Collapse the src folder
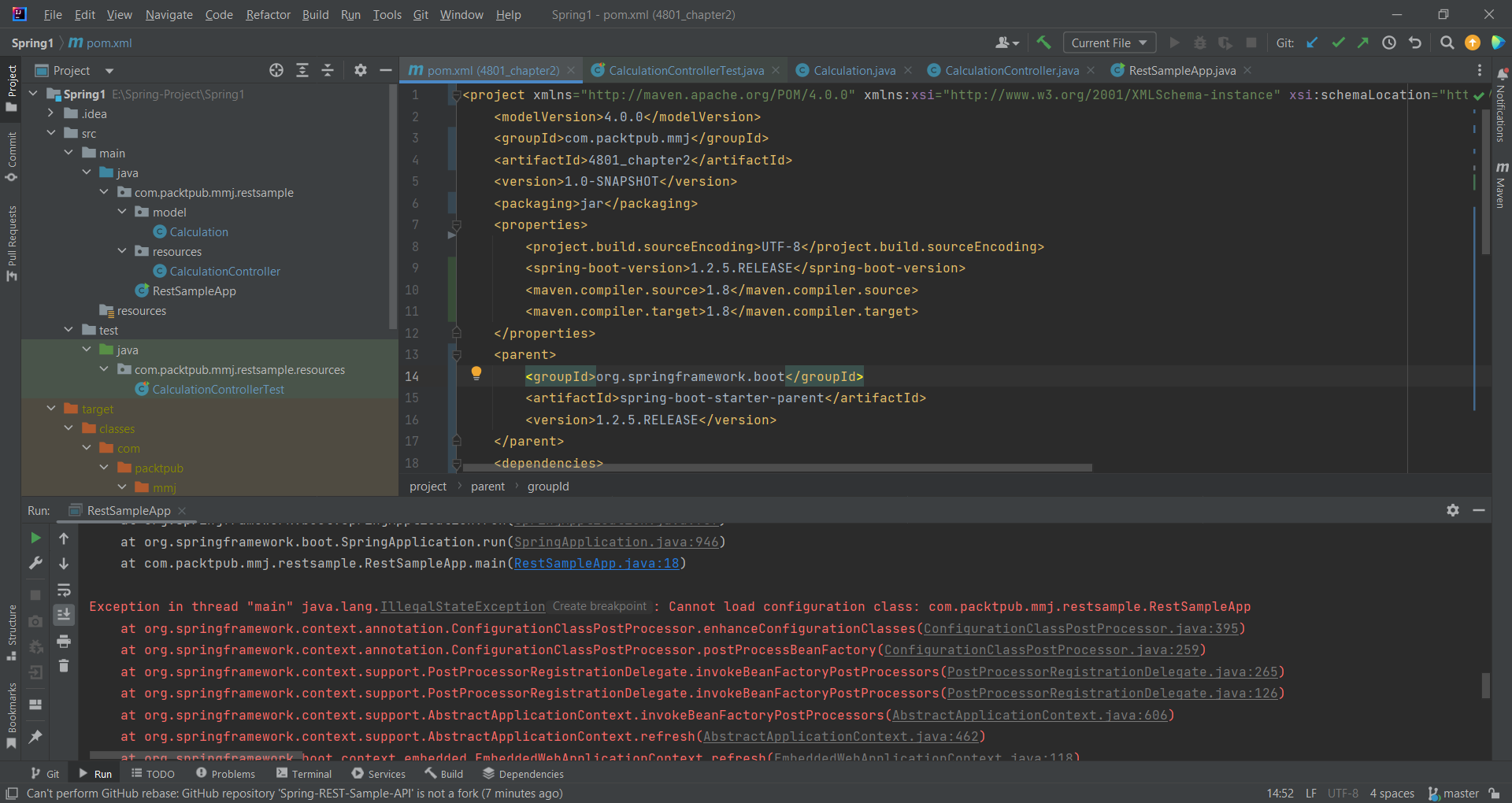The width and height of the screenshot is (1512, 803). 51,133
